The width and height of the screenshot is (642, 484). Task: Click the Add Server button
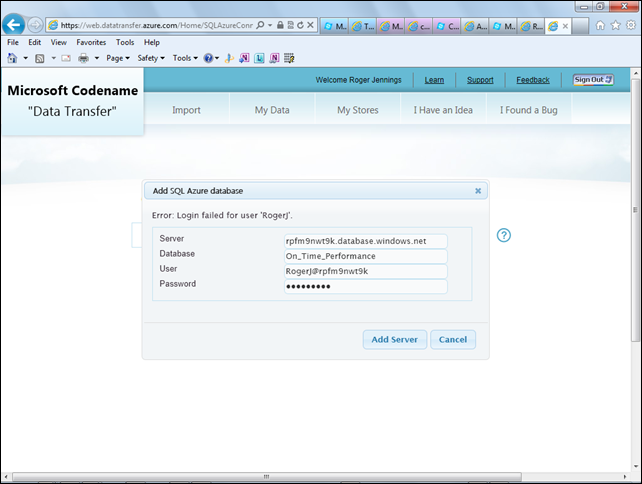(395, 339)
